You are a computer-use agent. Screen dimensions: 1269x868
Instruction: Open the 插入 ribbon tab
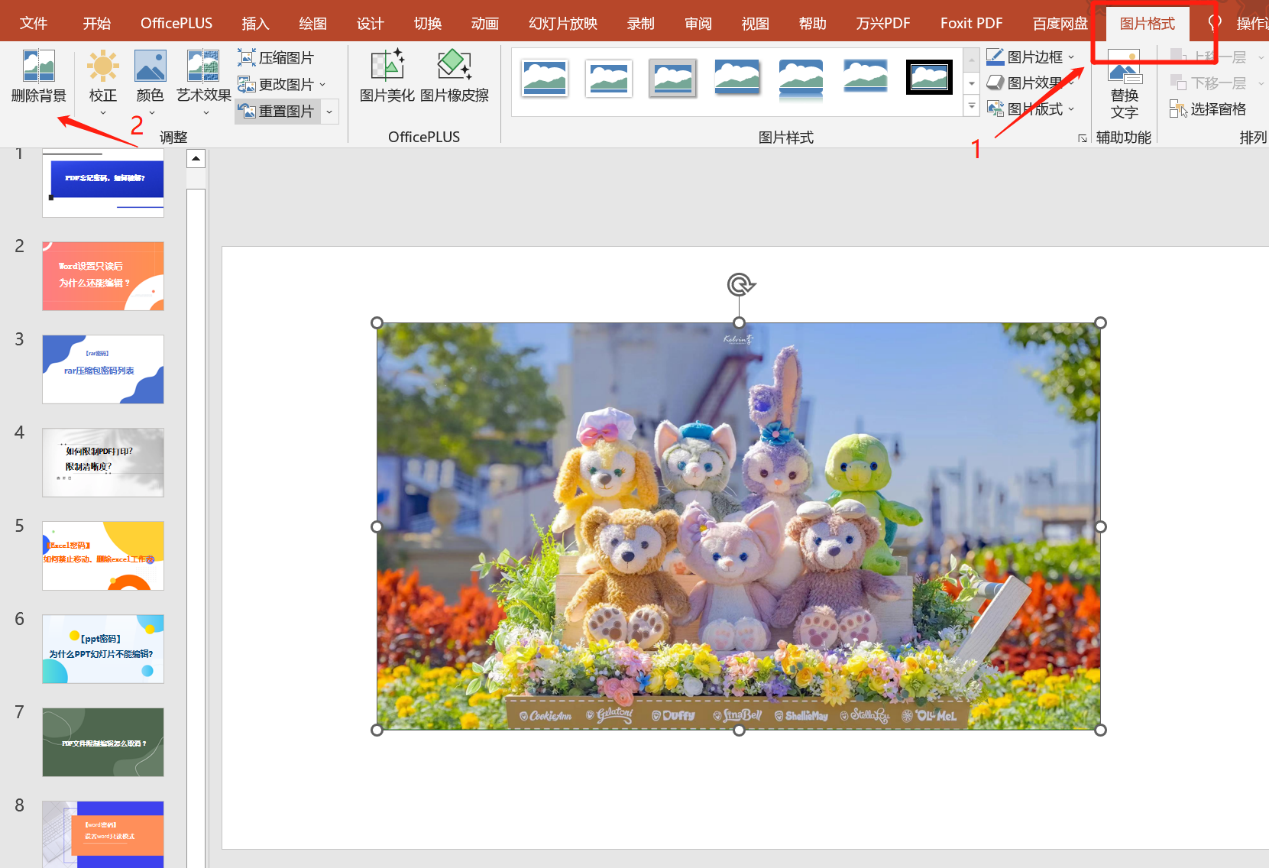[255, 24]
